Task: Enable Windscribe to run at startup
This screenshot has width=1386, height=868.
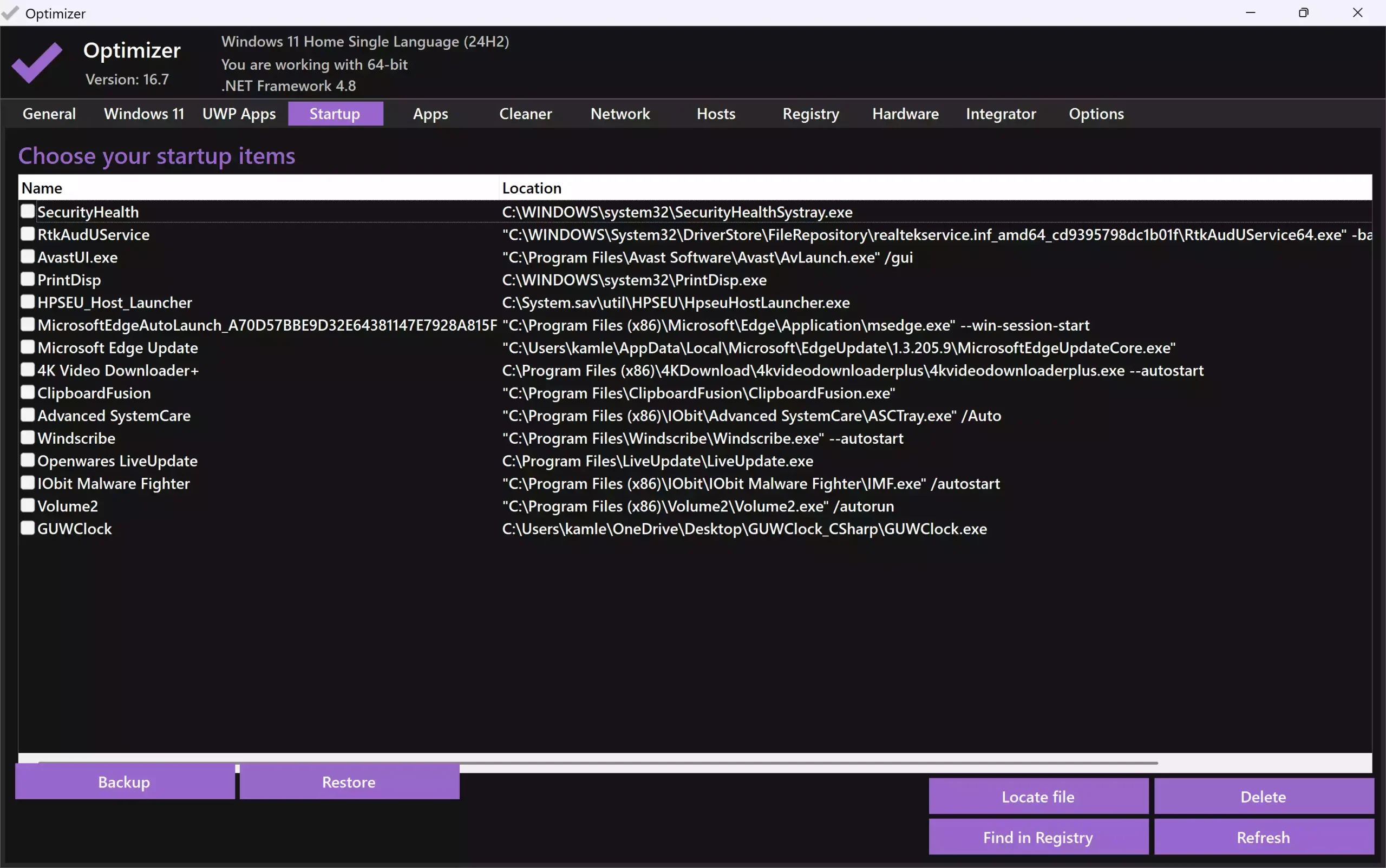Action: click(27, 437)
